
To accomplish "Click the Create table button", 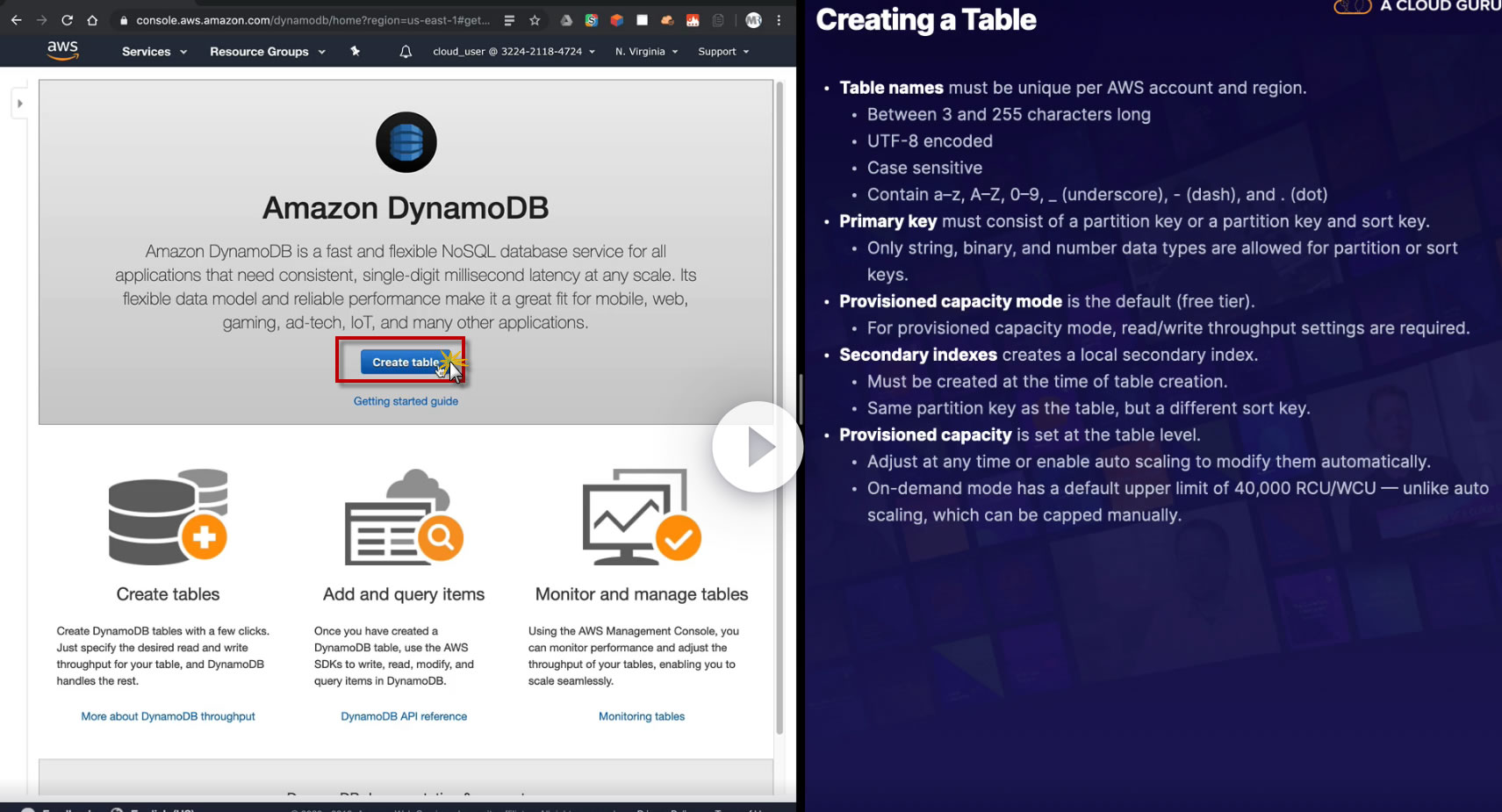I will pos(405,362).
